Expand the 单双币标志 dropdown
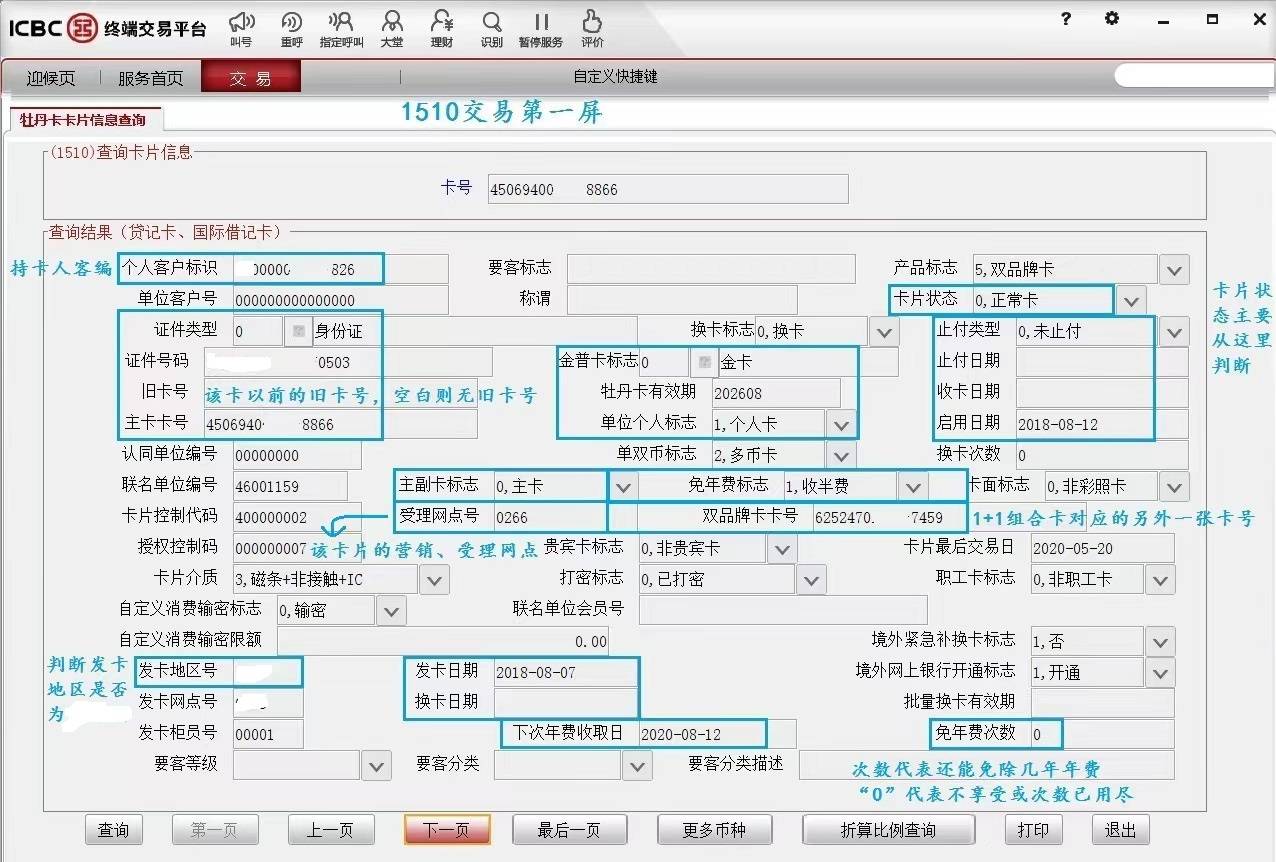Screen dimensions: 1276x862 (x=841, y=455)
